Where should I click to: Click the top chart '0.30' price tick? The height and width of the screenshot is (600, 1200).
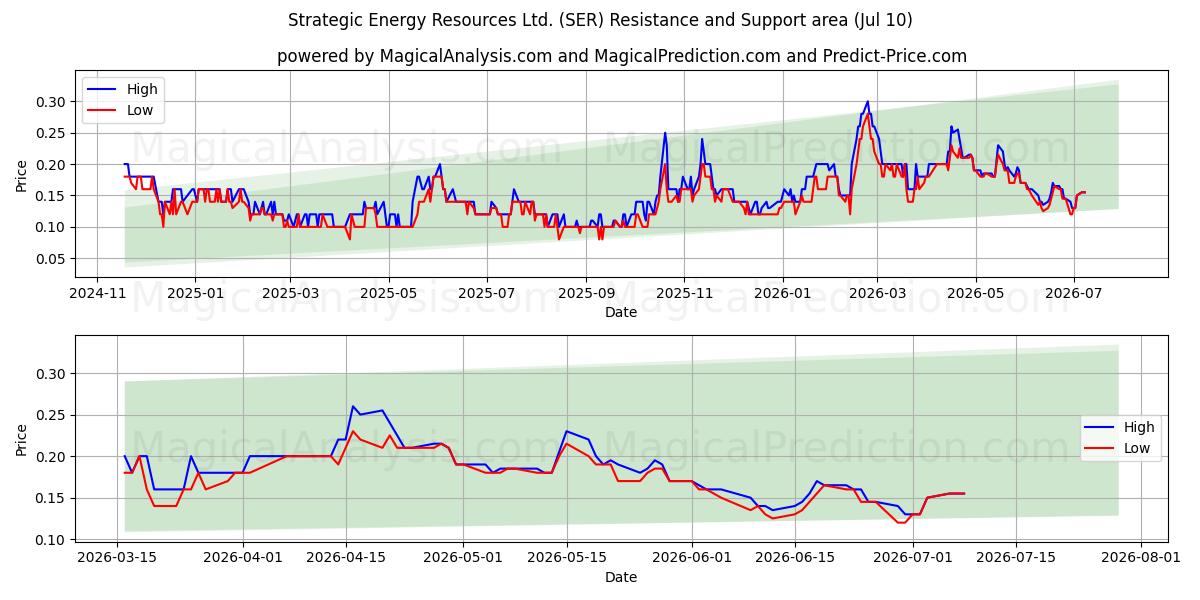pos(52,102)
